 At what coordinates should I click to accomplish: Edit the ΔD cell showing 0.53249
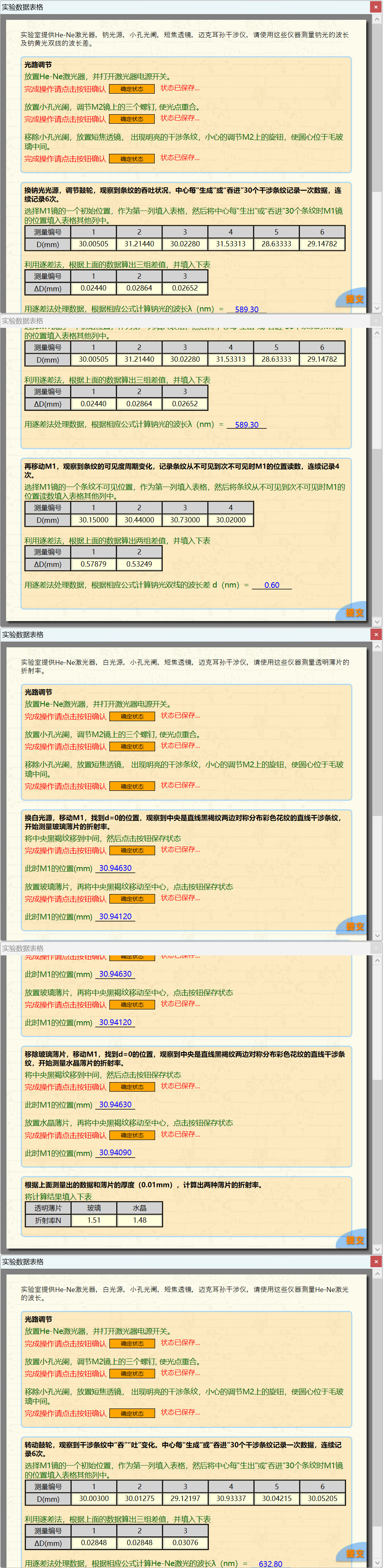[x=139, y=564]
